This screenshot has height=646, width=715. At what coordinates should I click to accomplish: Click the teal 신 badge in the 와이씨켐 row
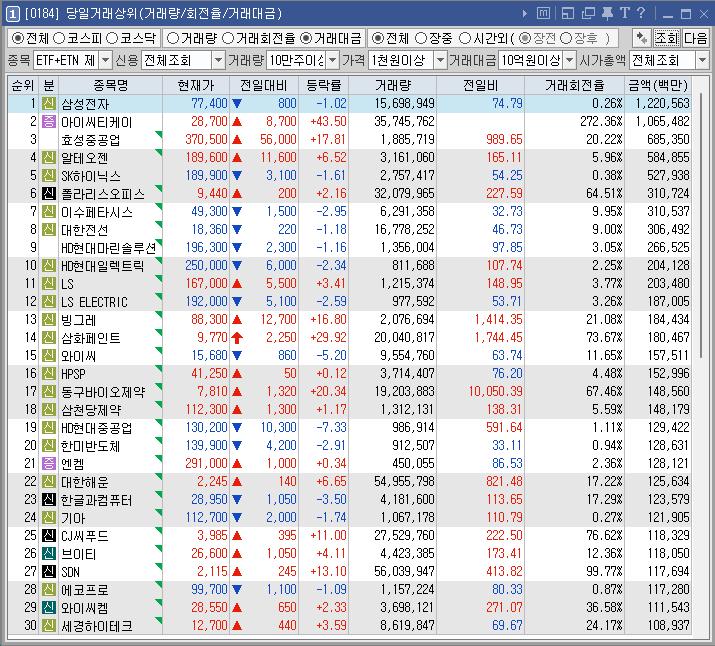[49, 607]
